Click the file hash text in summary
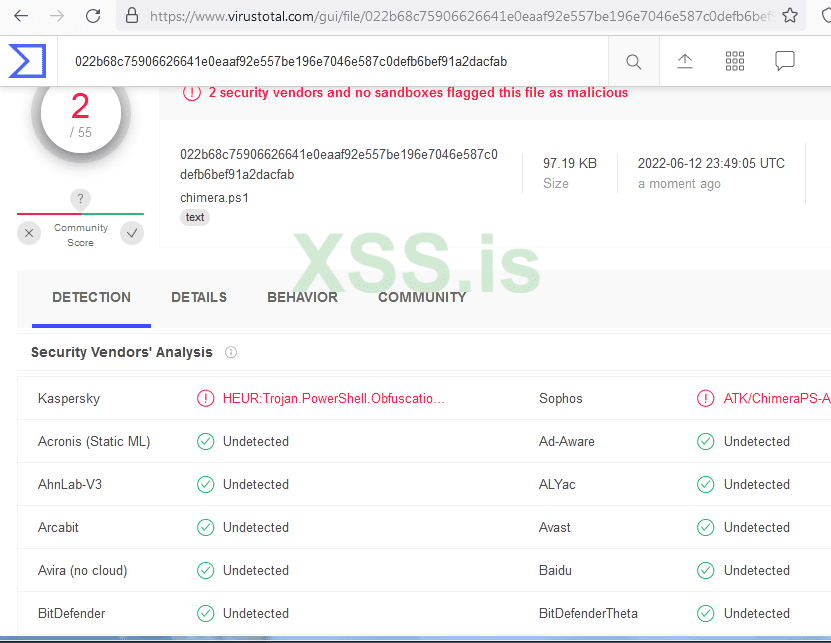 coord(339,164)
